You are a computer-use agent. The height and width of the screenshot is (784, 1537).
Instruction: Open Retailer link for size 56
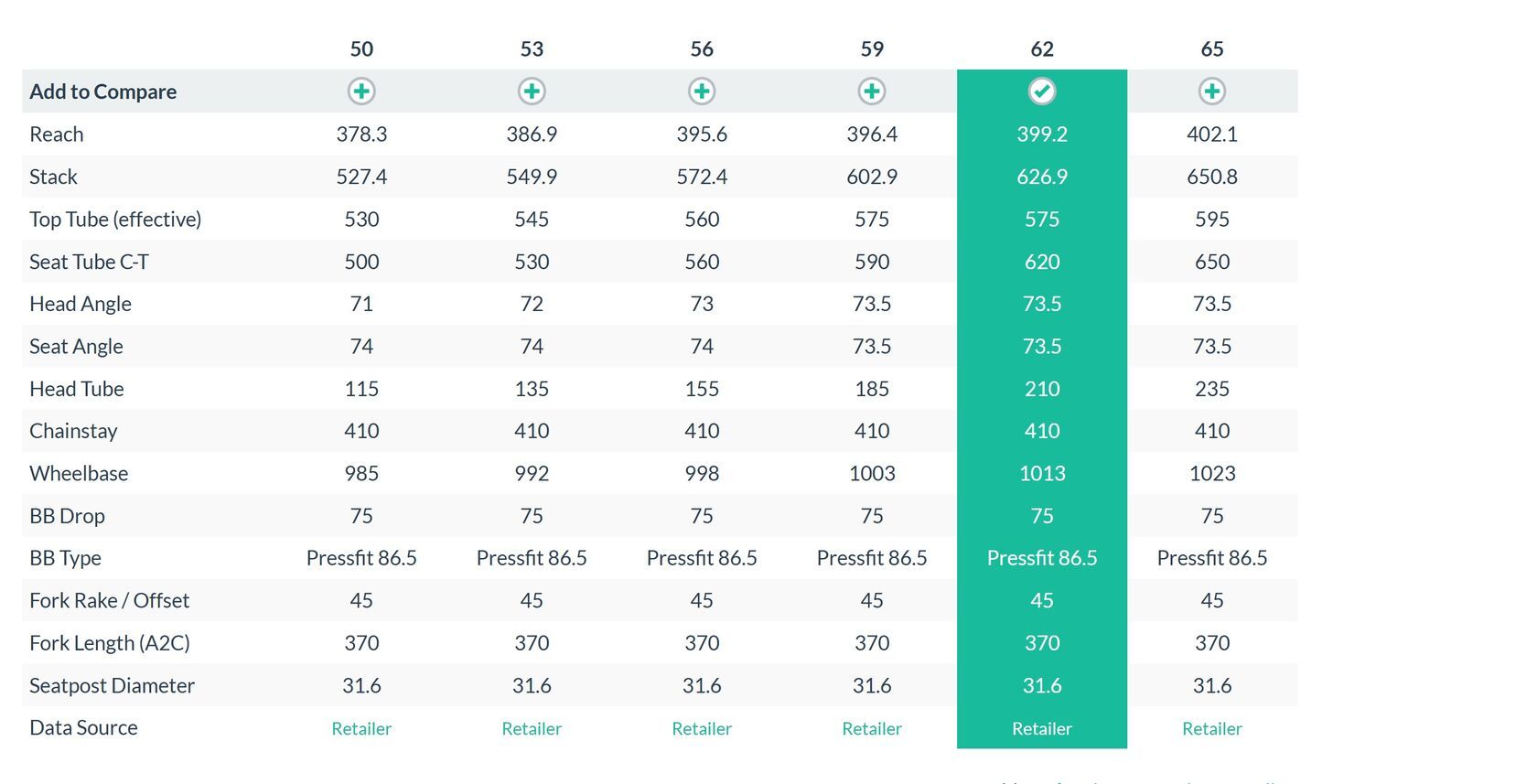point(702,729)
